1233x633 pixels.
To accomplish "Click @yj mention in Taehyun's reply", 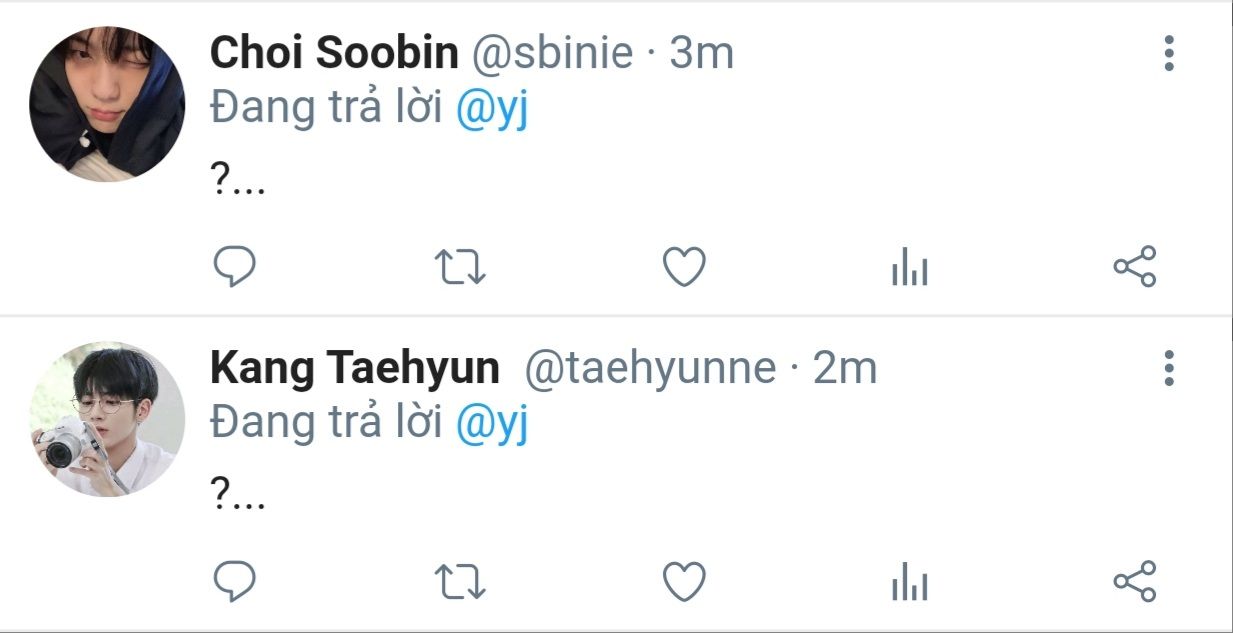I will pyautogui.click(x=492, y=426).
